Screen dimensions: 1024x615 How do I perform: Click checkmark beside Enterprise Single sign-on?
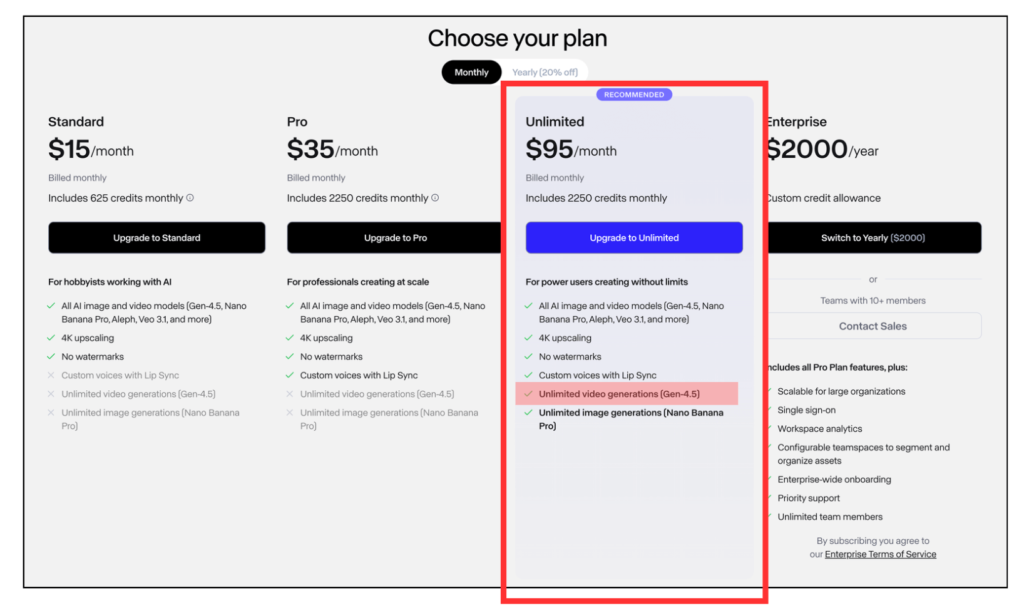[x=768, y=410]
